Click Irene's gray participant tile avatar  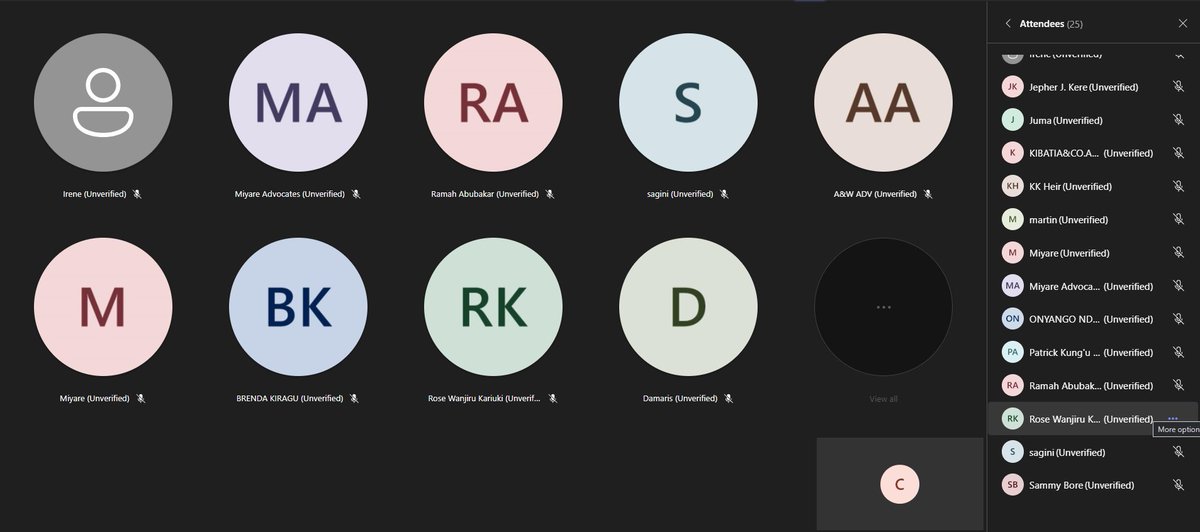[103, 102]
